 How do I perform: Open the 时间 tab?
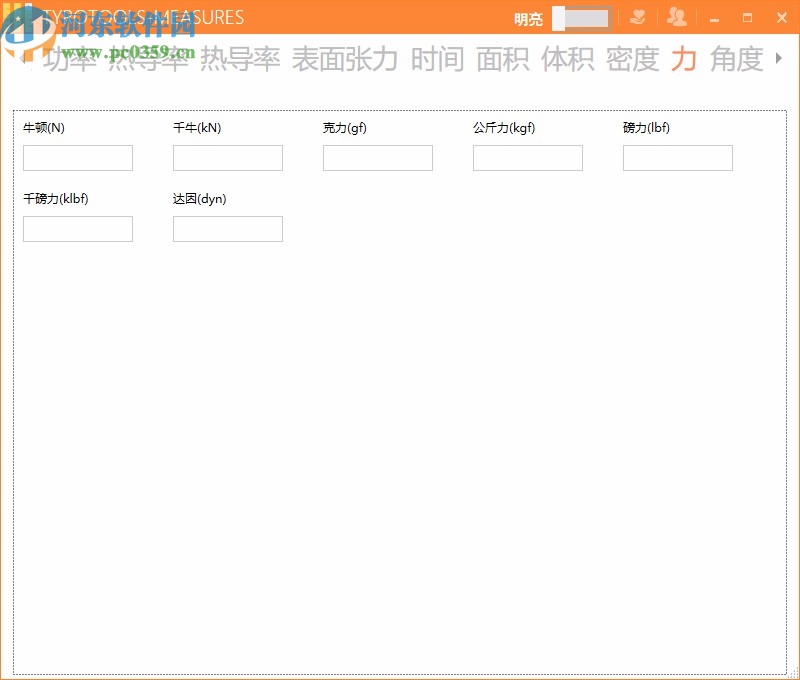(438, 59)
